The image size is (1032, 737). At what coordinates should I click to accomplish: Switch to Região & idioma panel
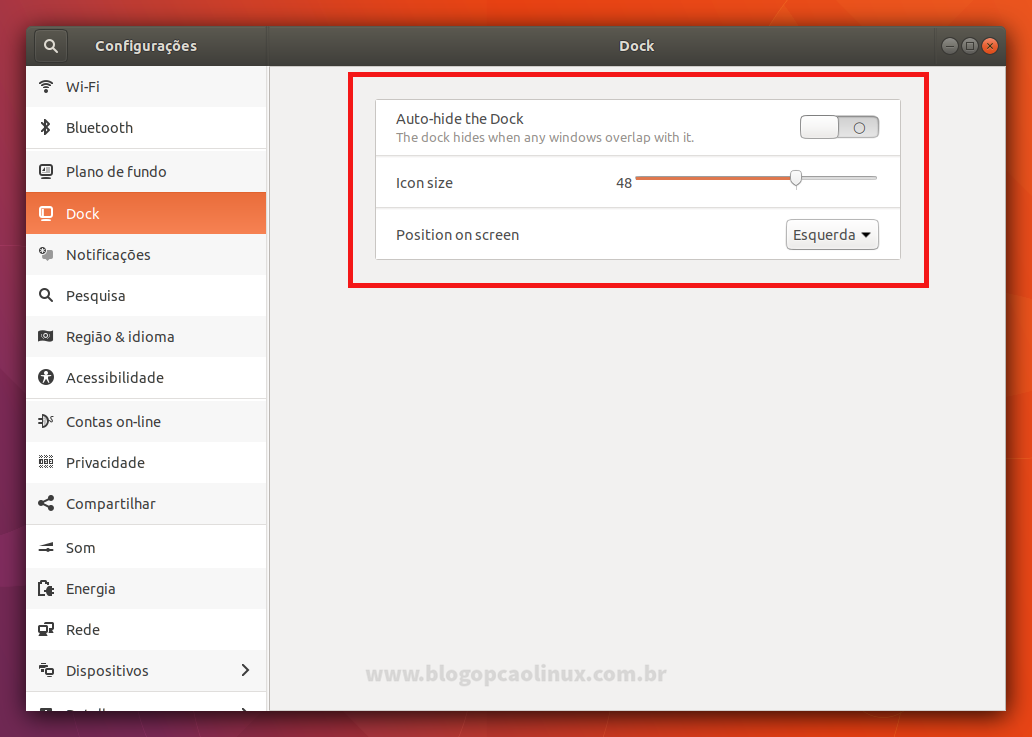click(146, 336)
